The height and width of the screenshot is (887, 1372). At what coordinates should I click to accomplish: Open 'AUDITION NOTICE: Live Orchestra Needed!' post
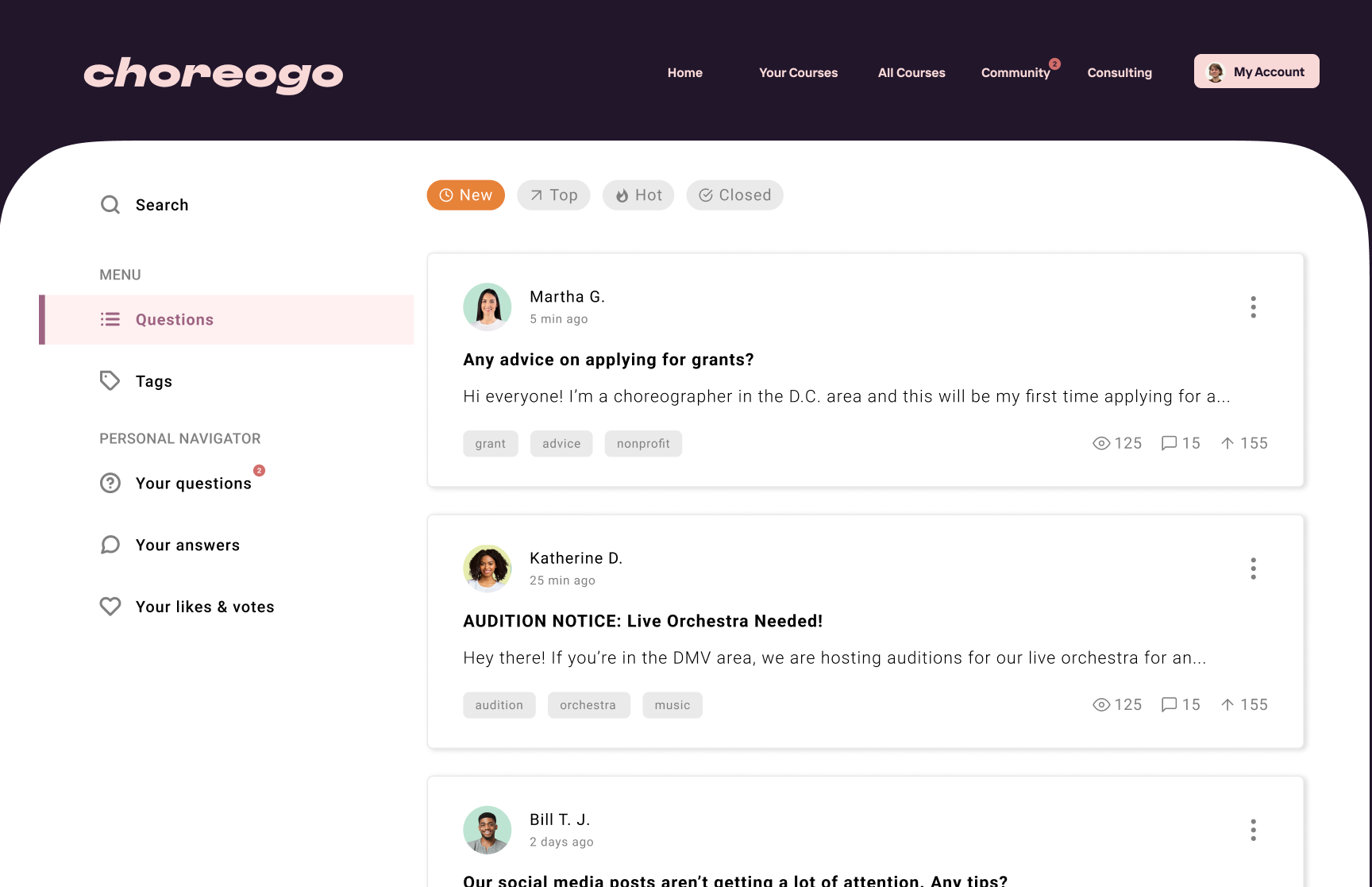point(643,621)
